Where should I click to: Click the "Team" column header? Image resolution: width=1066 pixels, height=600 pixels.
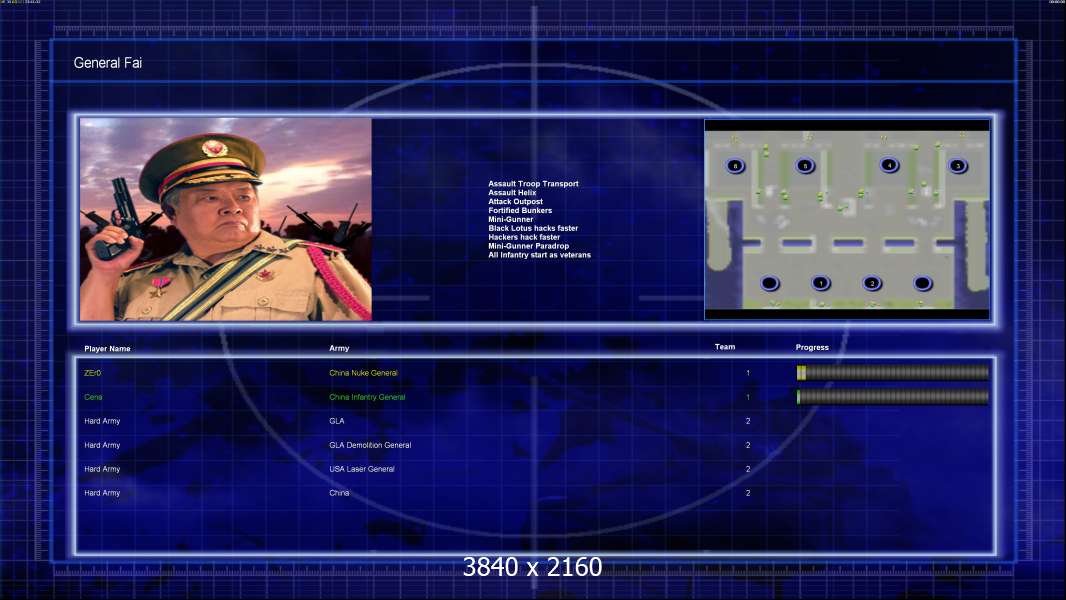coord(725,347)
